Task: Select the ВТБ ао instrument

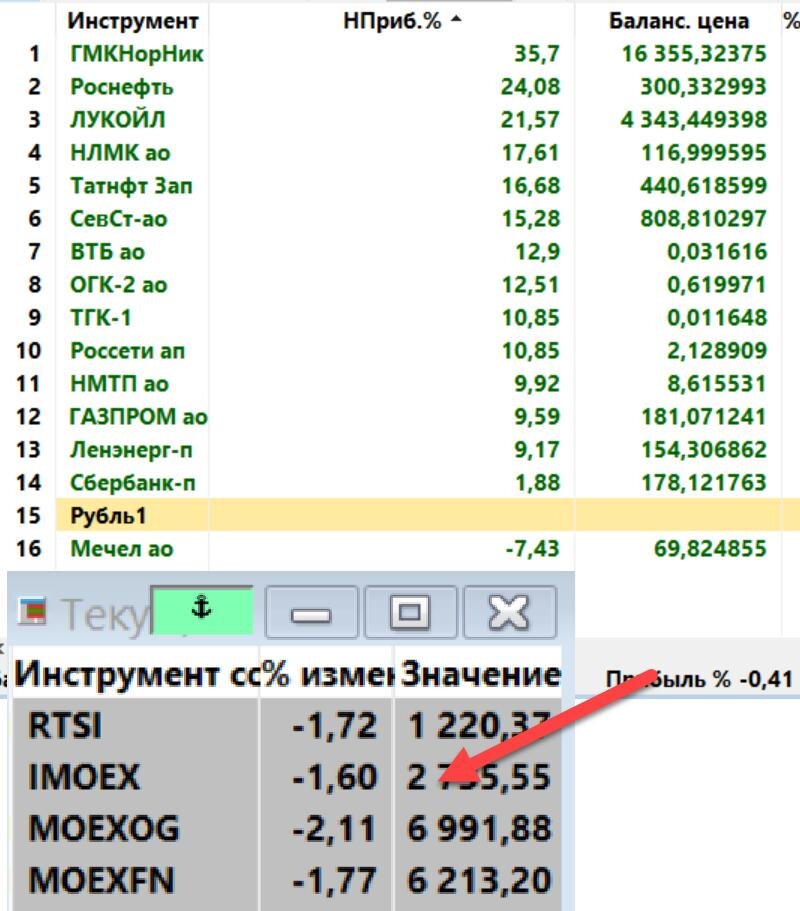Action: click(107, 252)
